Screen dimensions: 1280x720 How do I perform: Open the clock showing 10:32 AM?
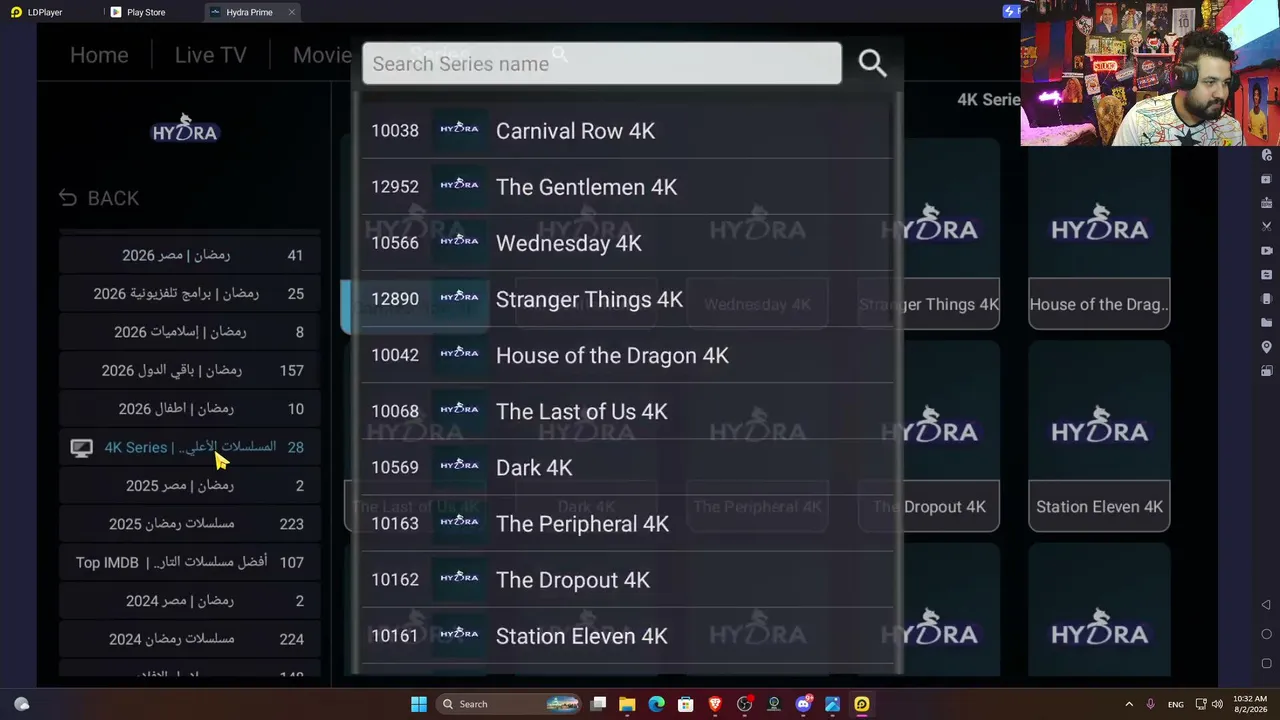[1249, 704]
